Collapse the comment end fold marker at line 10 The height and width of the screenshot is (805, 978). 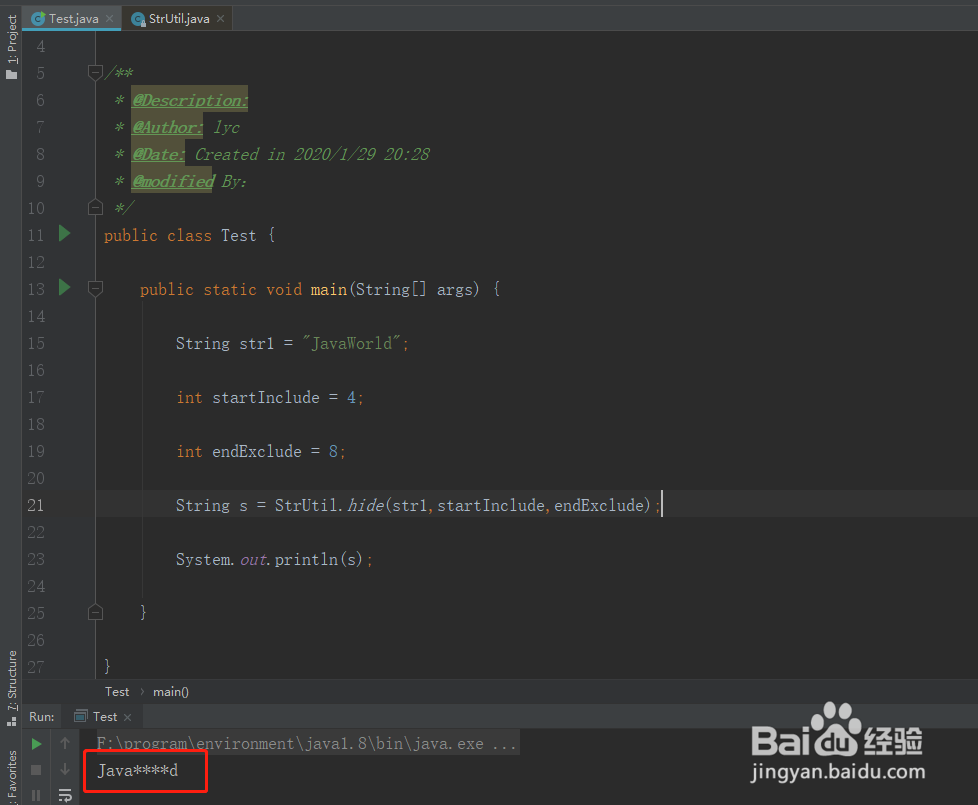point(95,207)
